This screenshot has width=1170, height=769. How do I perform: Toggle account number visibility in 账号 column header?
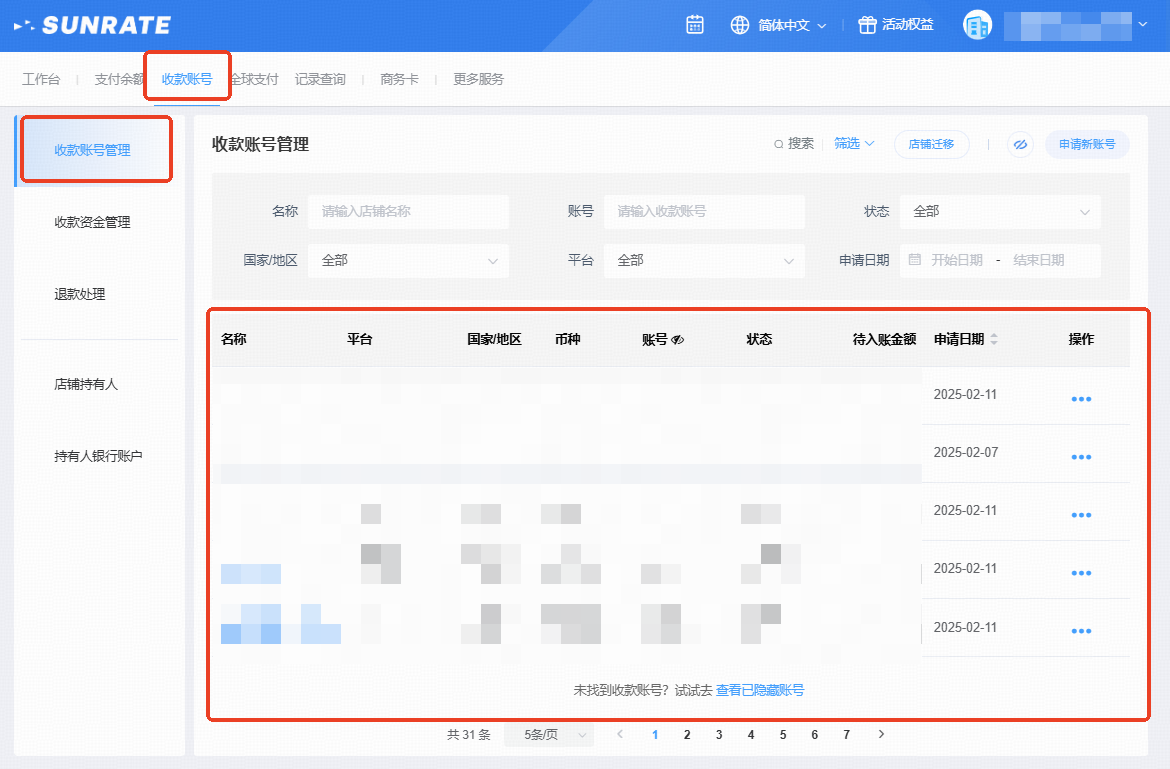[x=677, y=340]
